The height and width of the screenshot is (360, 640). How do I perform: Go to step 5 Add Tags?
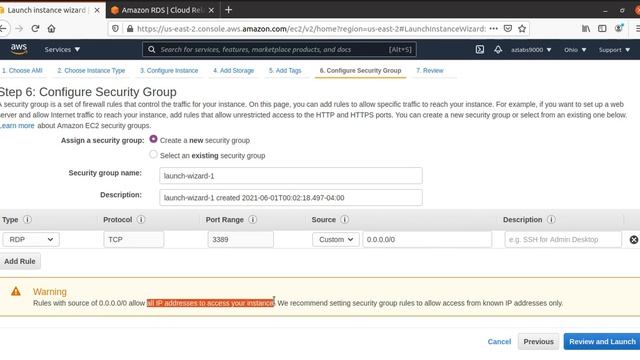tap(285, 71)
